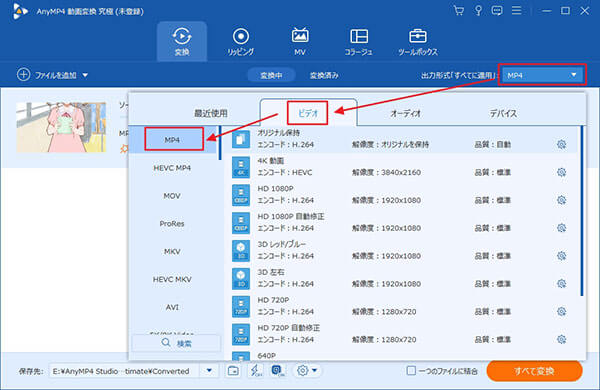Screen dimensions: 600x390
Task: Click the preset list vertical scrollbar
Action: coord(582,211)
